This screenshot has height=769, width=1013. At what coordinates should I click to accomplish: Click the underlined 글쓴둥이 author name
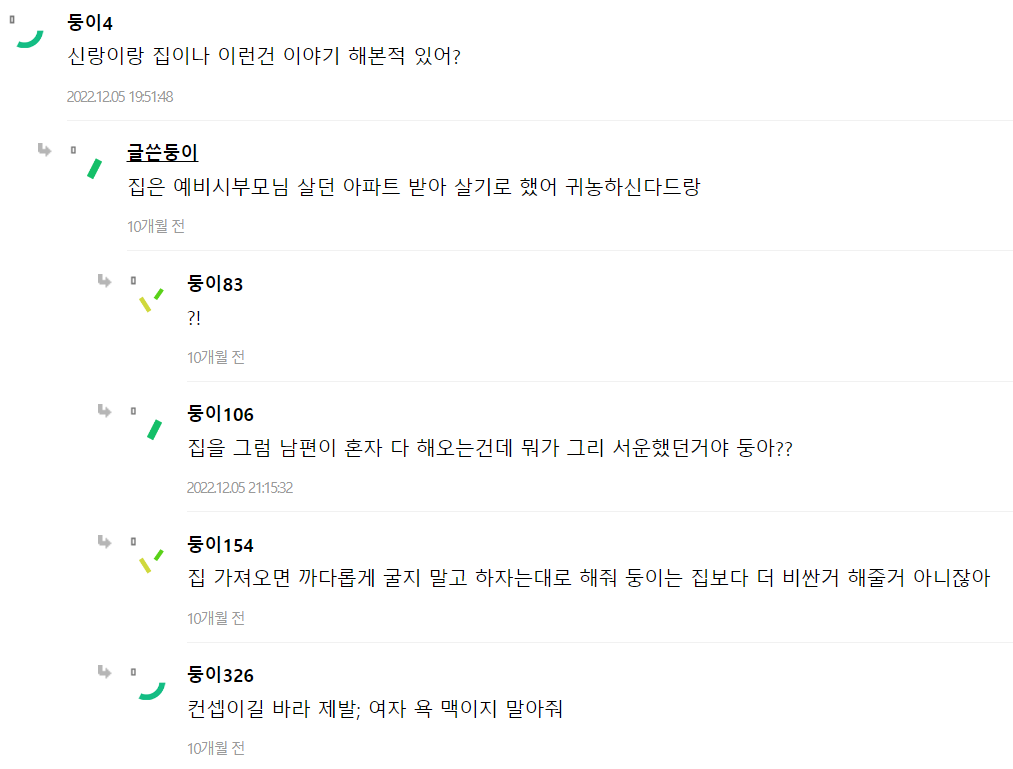coord(162,153)
